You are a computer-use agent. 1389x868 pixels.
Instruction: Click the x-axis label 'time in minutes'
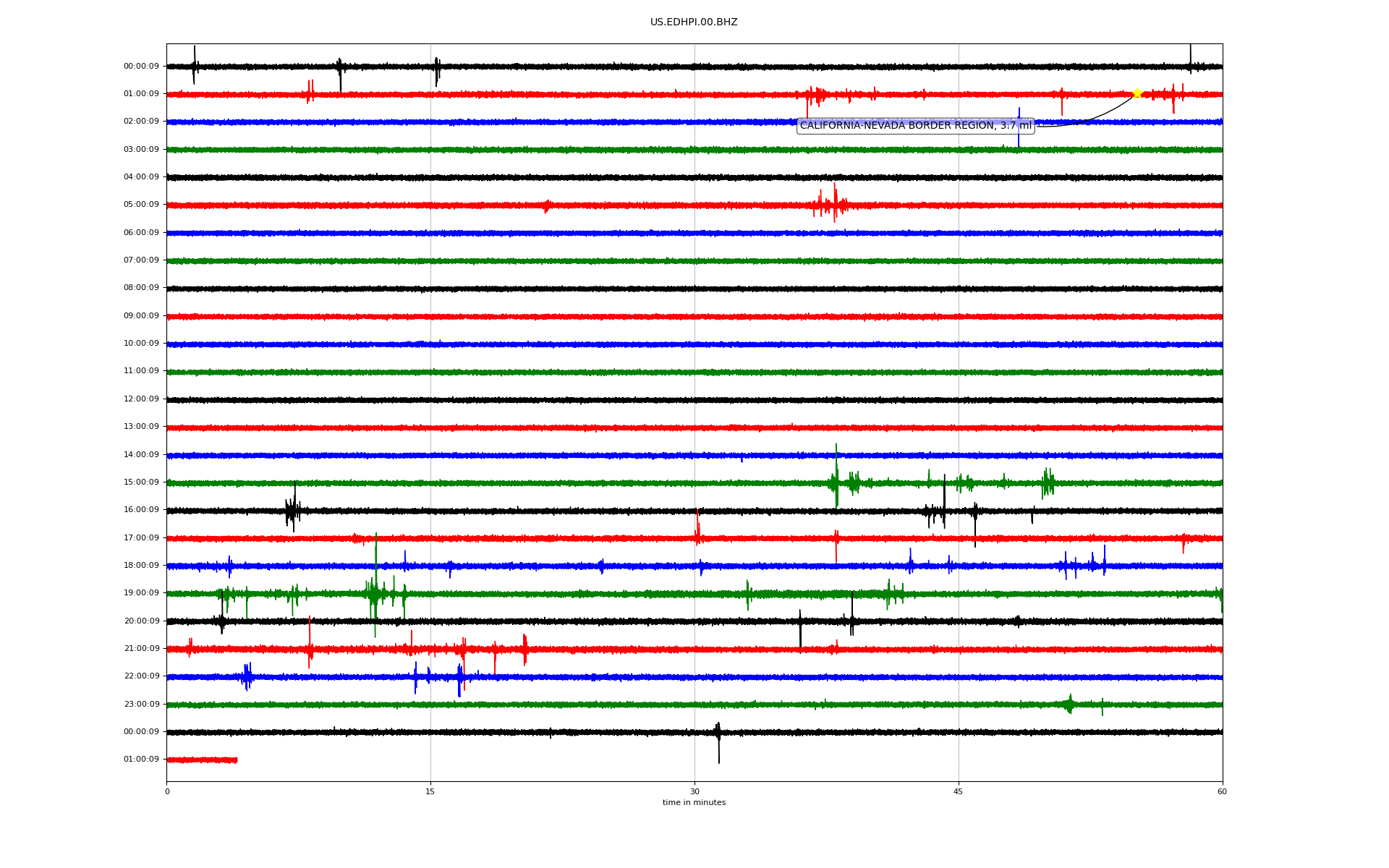[694, 803]
